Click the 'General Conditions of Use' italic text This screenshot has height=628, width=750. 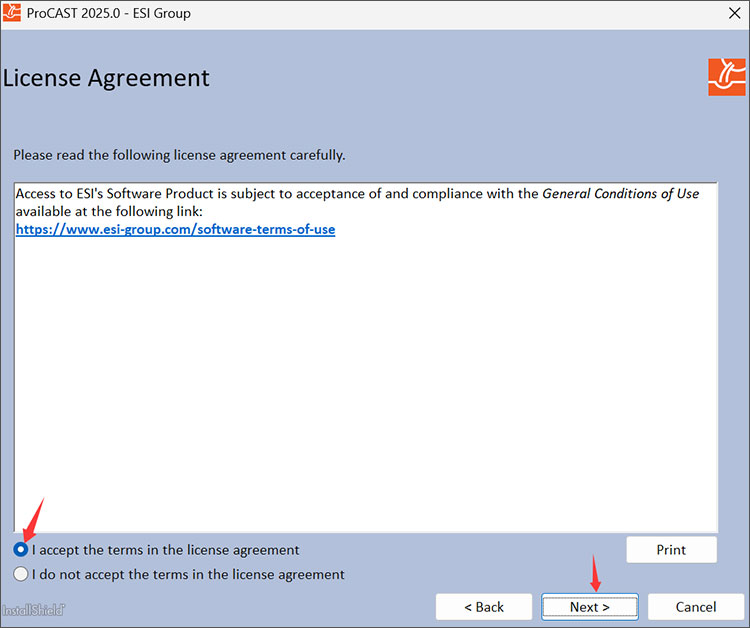tap(620, 194)
